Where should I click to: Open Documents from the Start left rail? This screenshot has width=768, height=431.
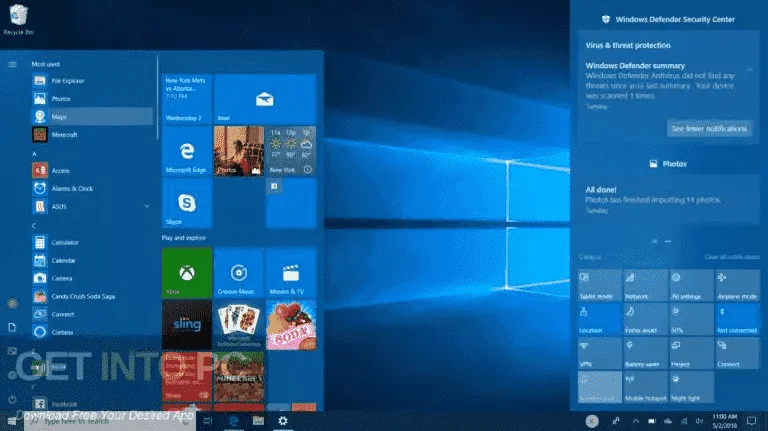click(13, 327)
